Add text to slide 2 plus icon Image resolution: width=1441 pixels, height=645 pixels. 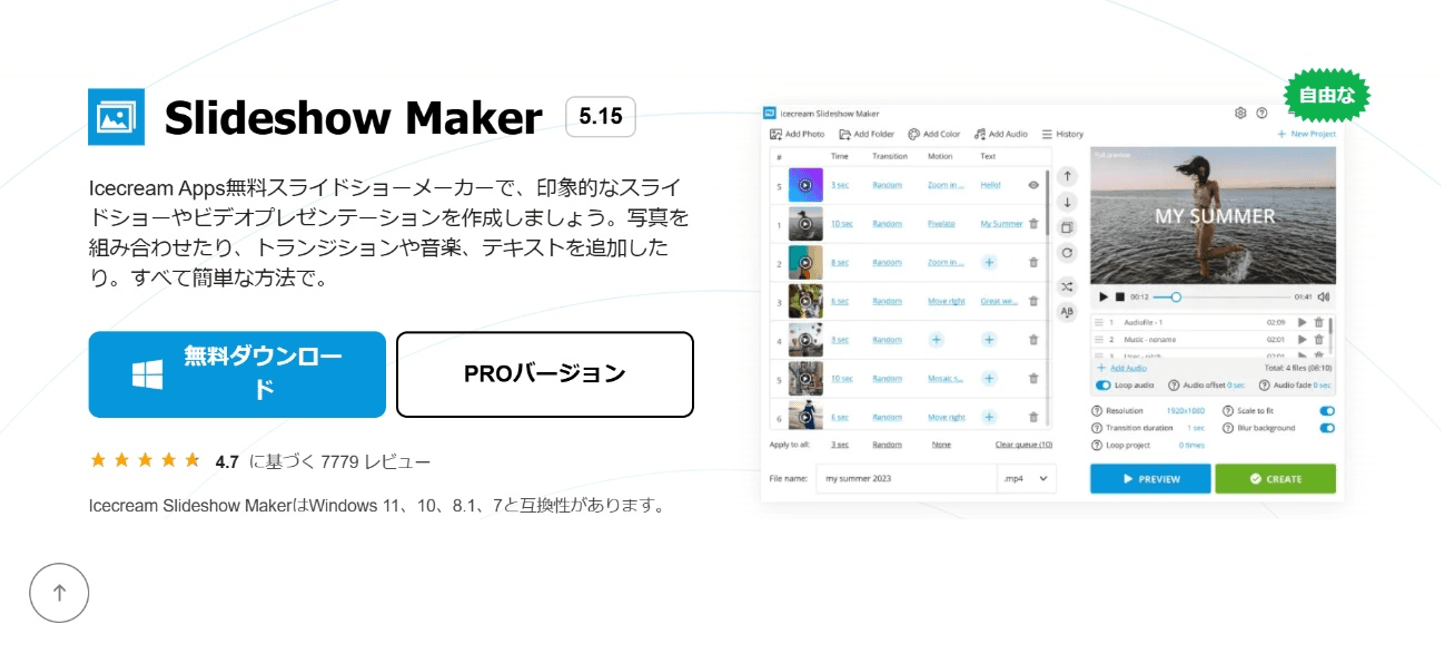click(x=989, y=263)
